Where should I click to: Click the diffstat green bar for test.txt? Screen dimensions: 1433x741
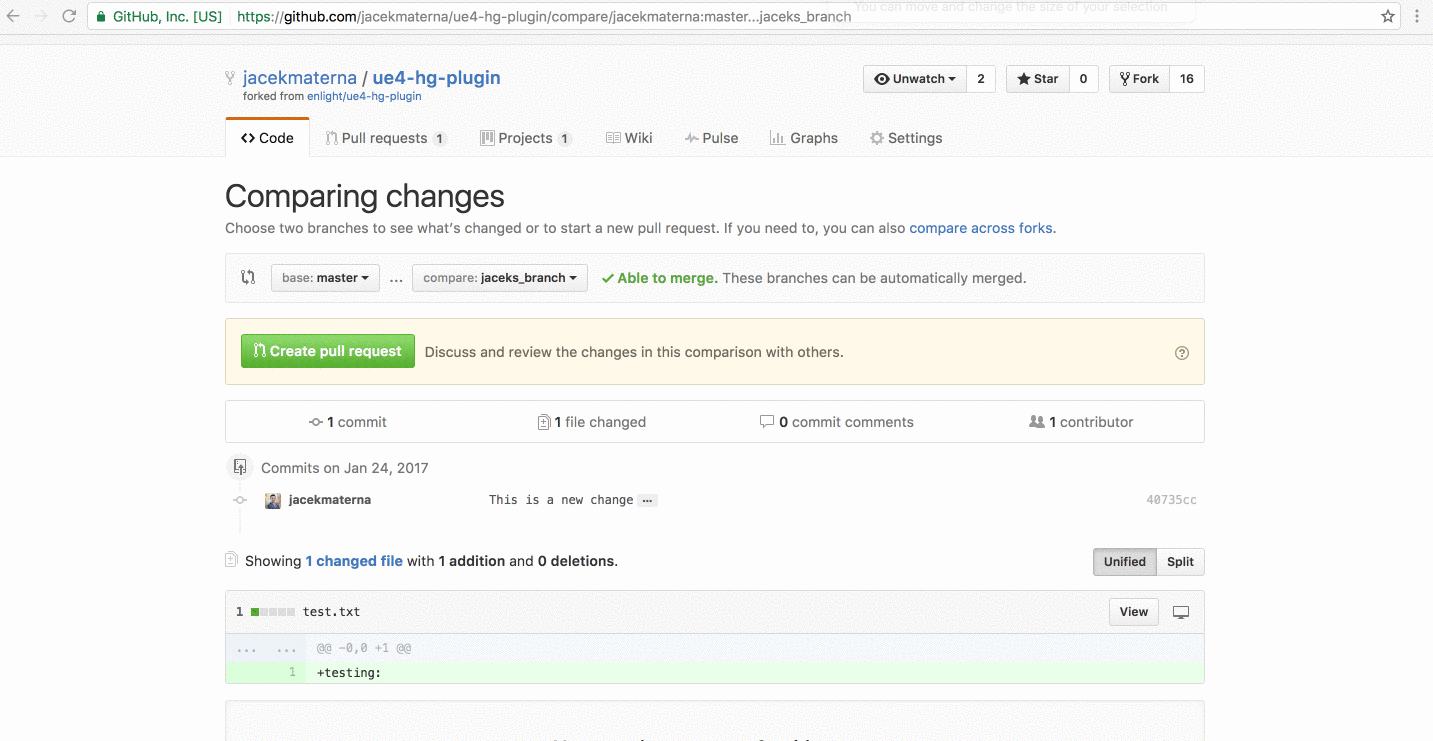(x=273, y=612)
